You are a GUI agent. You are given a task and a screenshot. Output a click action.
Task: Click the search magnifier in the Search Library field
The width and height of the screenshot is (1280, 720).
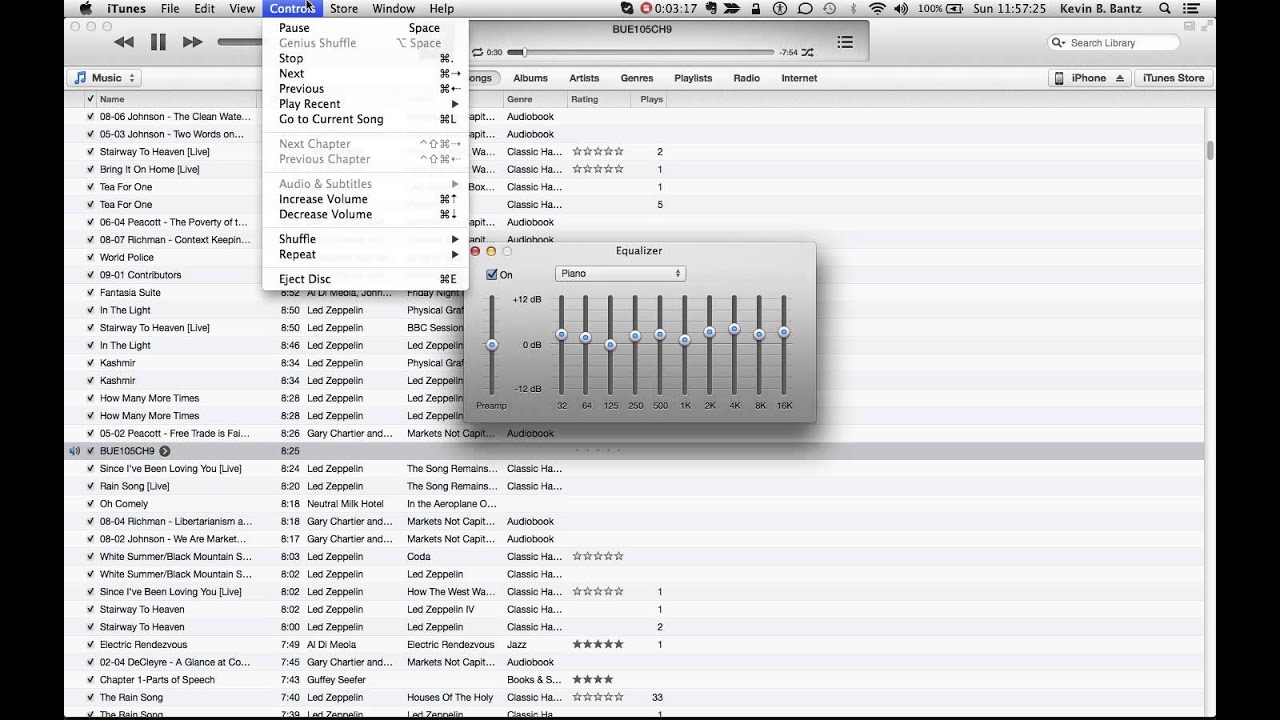pos(1058,43)
